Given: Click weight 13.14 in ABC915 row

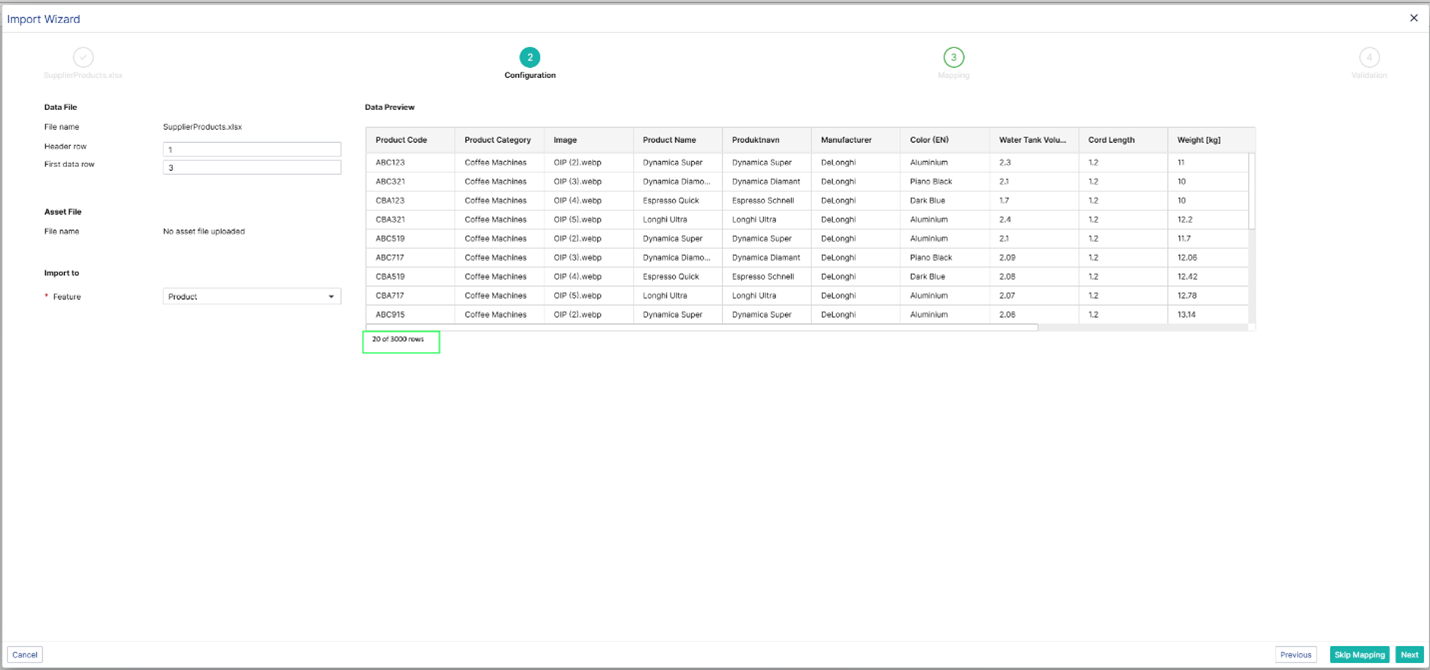Looking at the screenshot, I should point(1207,315).
